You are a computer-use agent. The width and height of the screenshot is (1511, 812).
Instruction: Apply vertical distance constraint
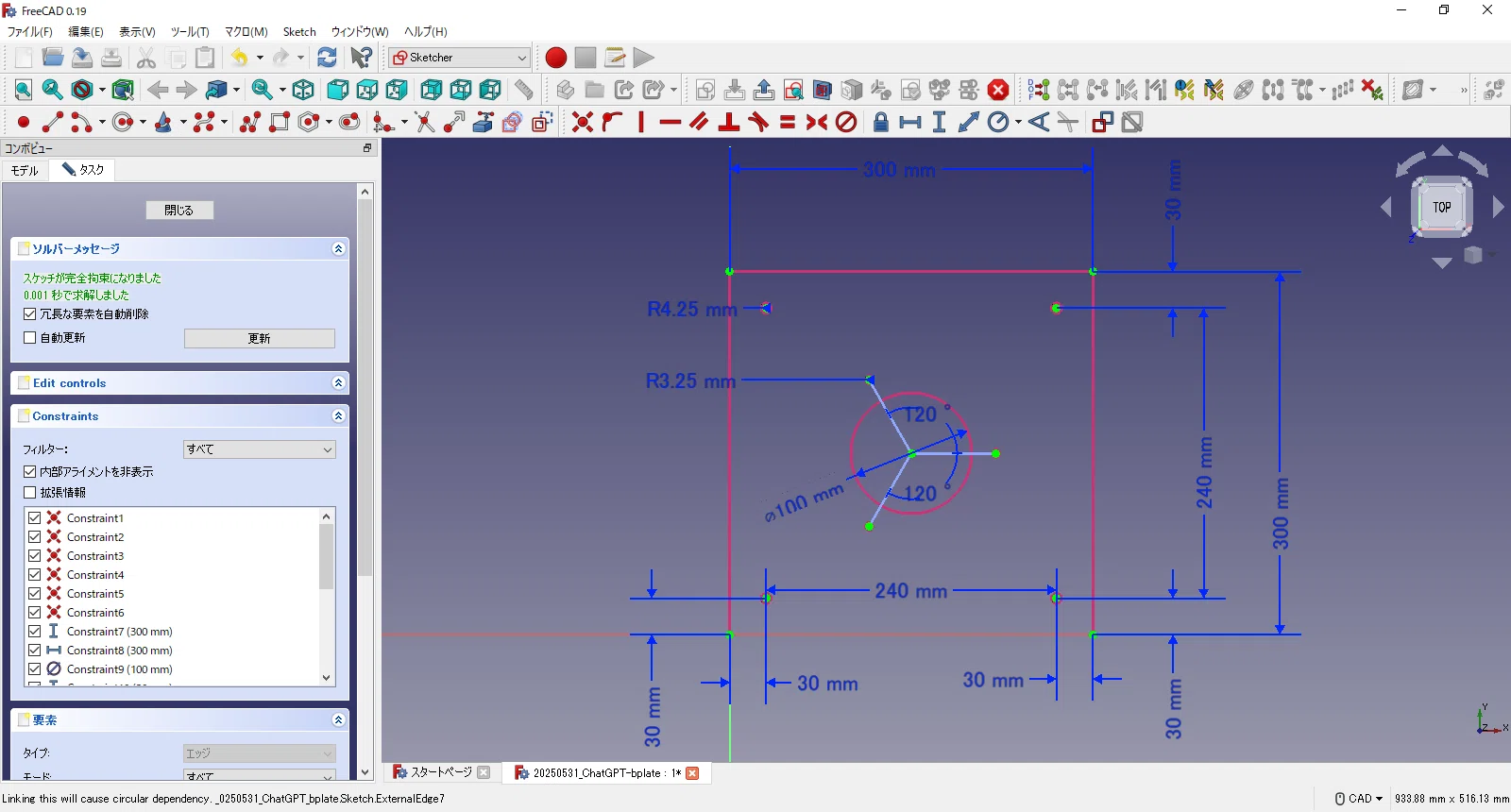940,122
